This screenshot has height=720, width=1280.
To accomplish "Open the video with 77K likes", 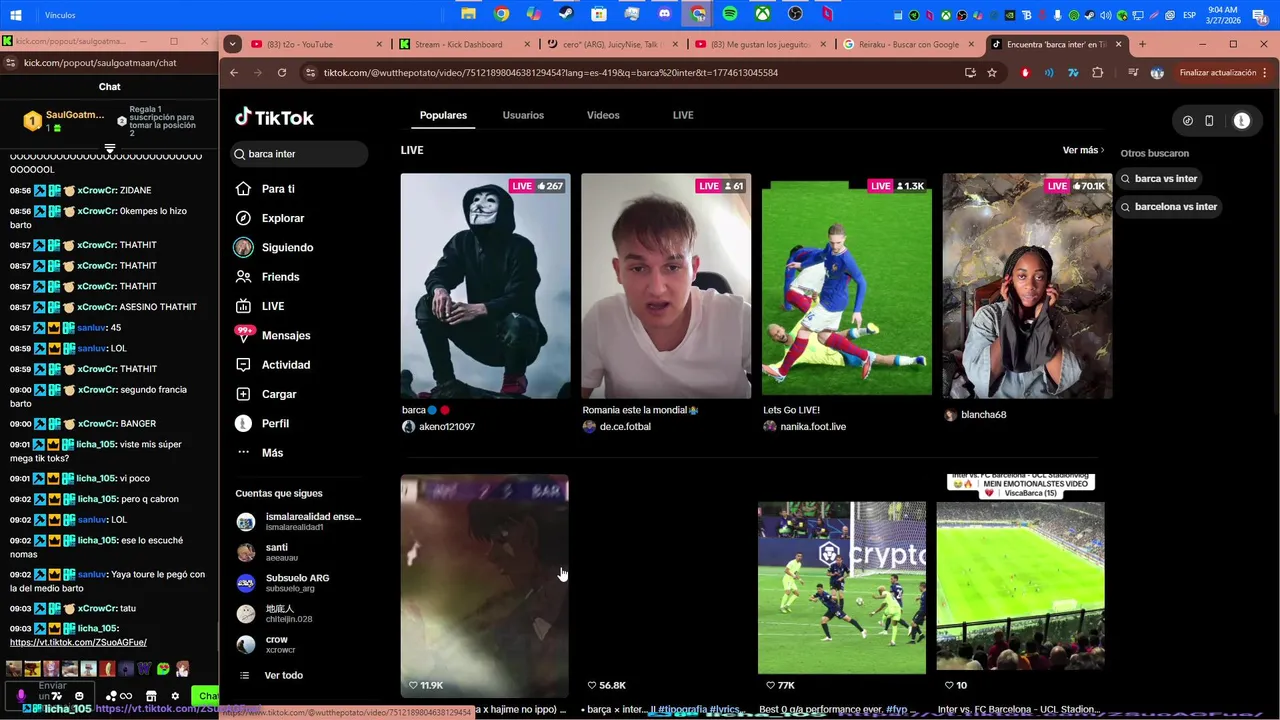I will coord(842,588).
